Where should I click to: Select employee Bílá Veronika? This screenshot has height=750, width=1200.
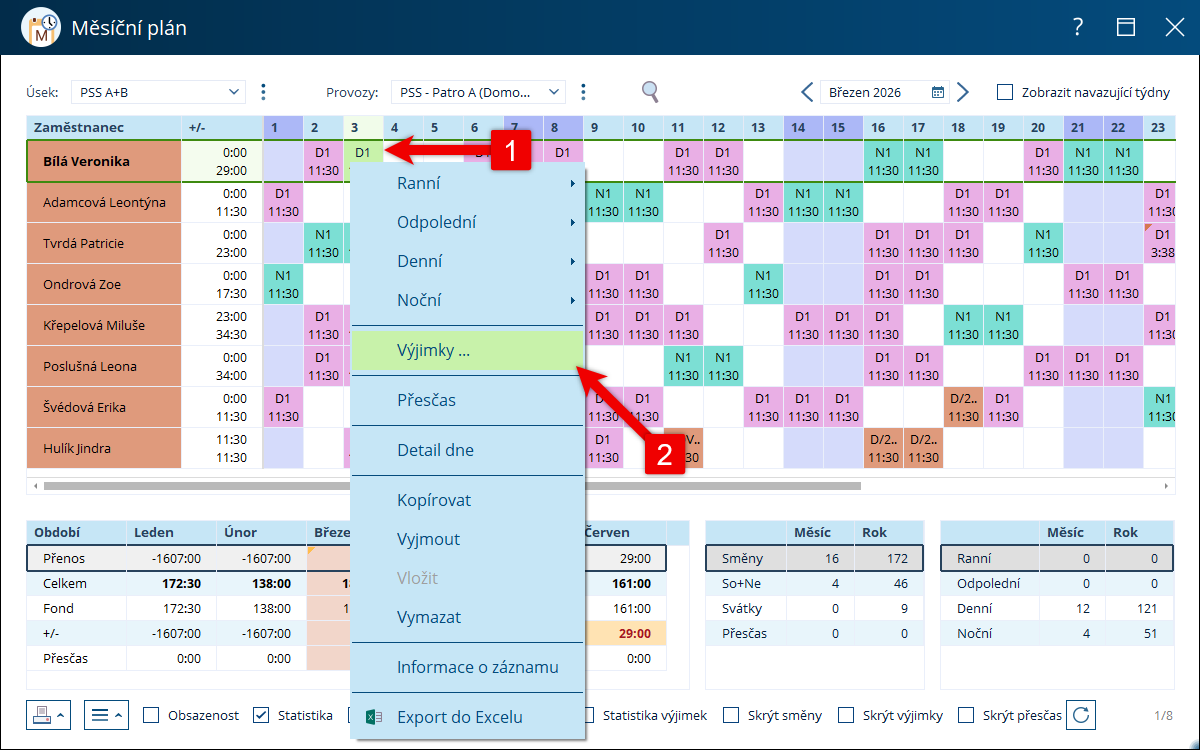[103, 162]
